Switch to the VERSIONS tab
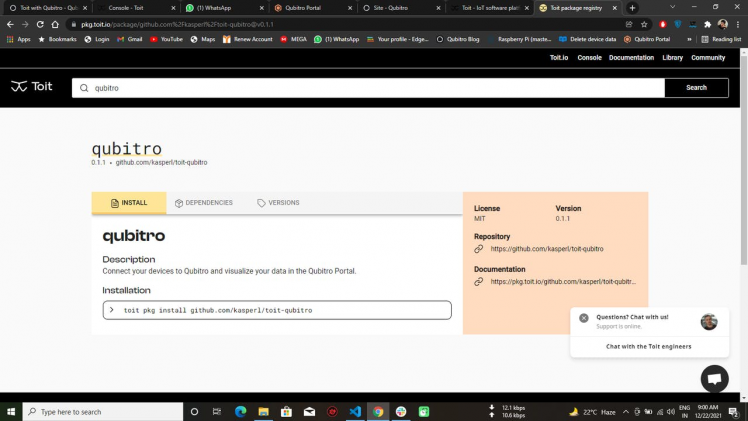Image resolution: width=748 pixels, height=421 pixels. click(x=278, y=203)
